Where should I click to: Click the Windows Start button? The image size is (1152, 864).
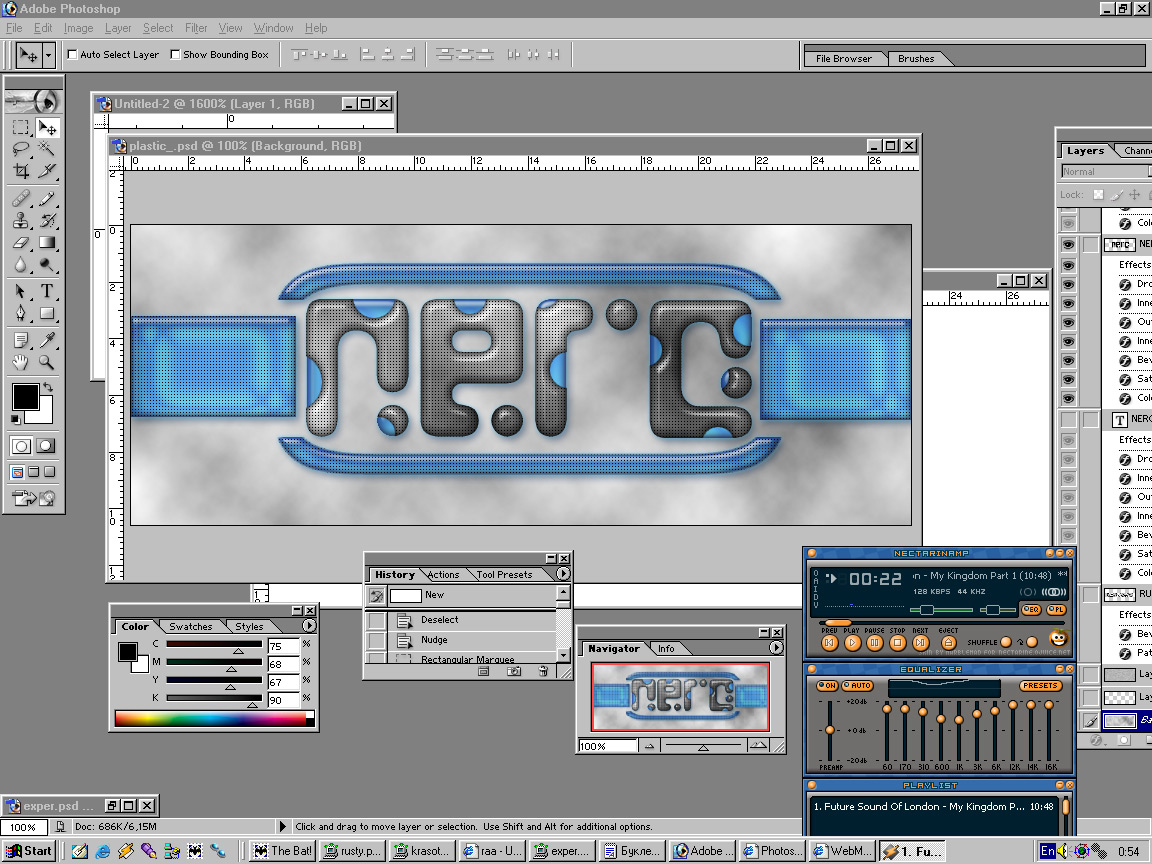tap(29, 851)
